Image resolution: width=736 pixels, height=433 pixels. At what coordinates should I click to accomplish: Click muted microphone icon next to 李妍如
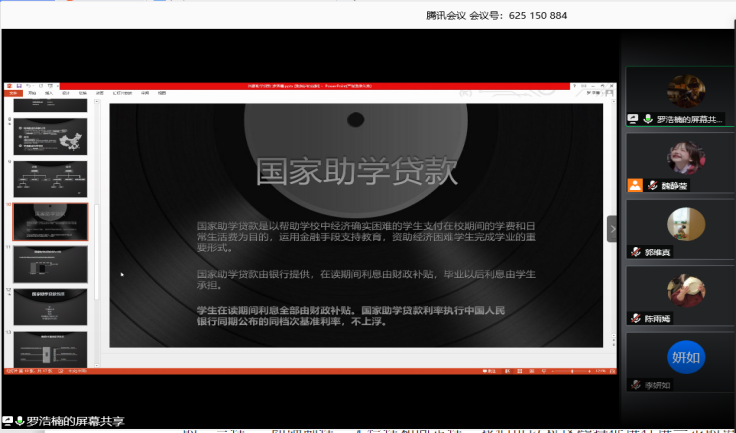pos(635,385)
